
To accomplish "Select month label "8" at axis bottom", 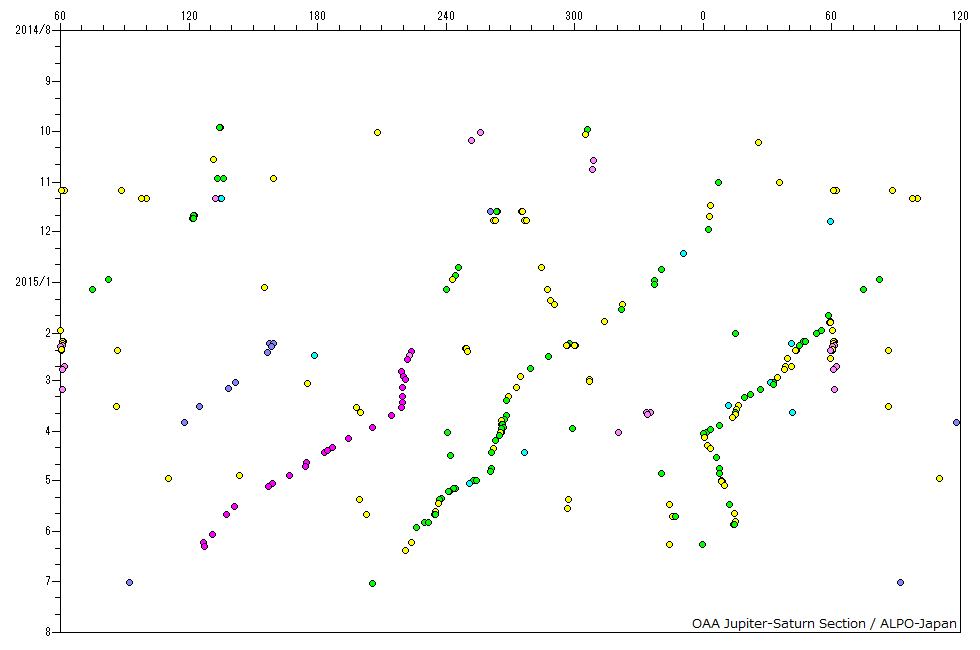I will click(x=48, y=632).
